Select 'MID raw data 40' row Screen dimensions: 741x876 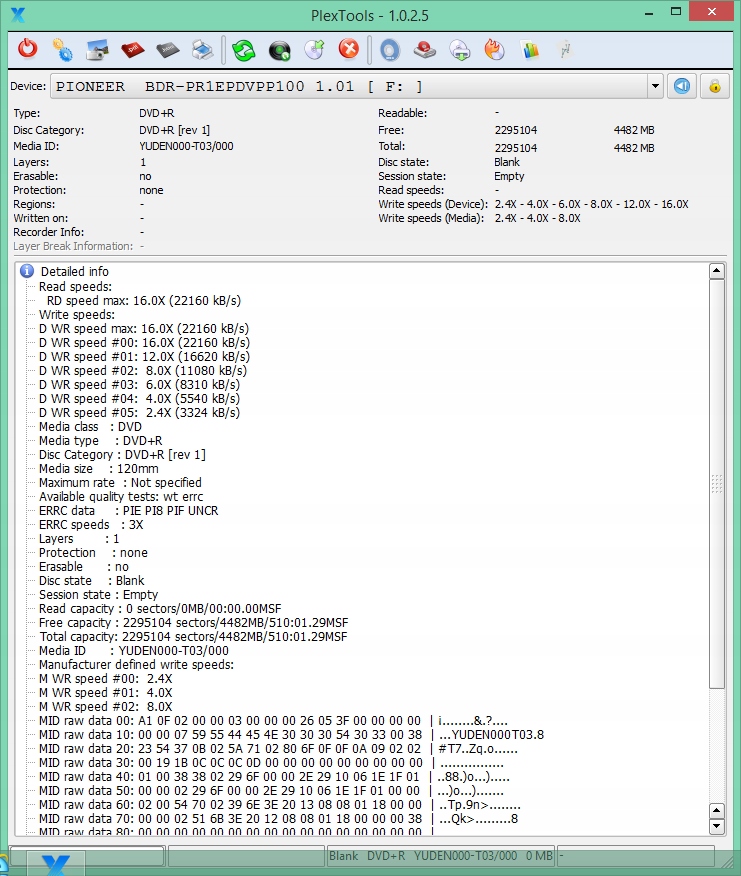pos(274,777)
